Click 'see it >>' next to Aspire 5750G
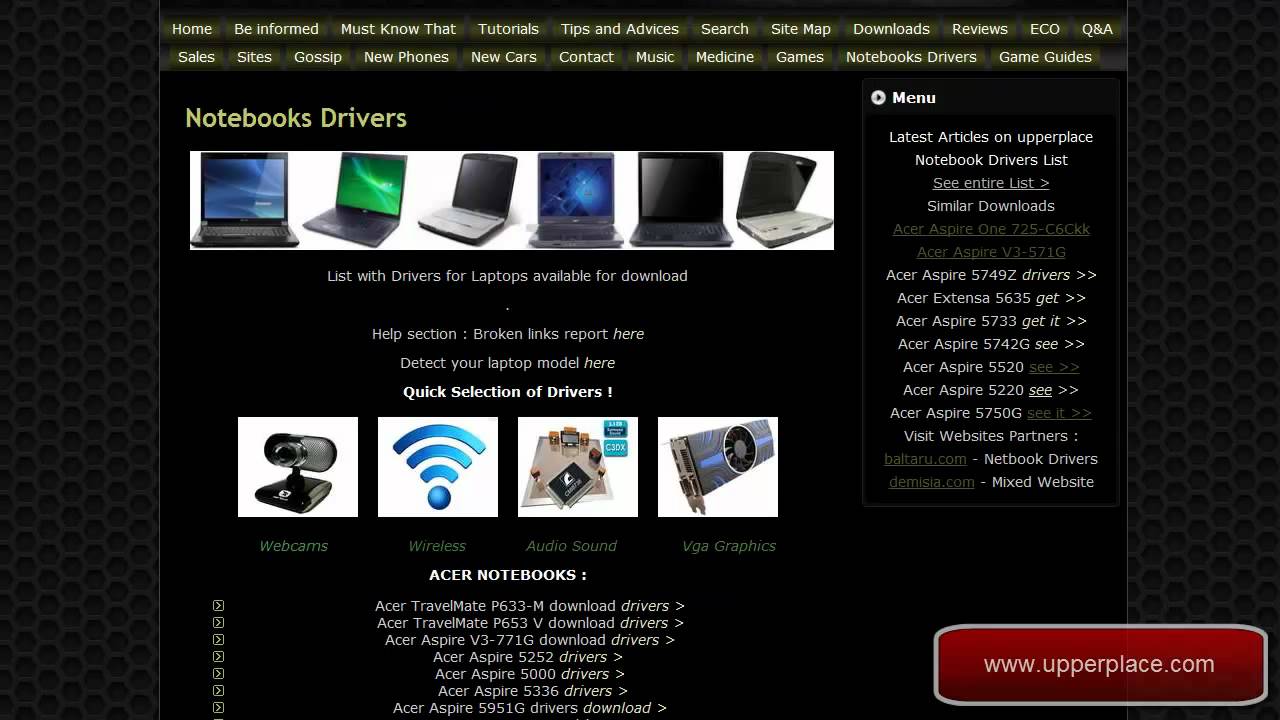Viewport: 1280px width, 720px height. (1059, 413)
